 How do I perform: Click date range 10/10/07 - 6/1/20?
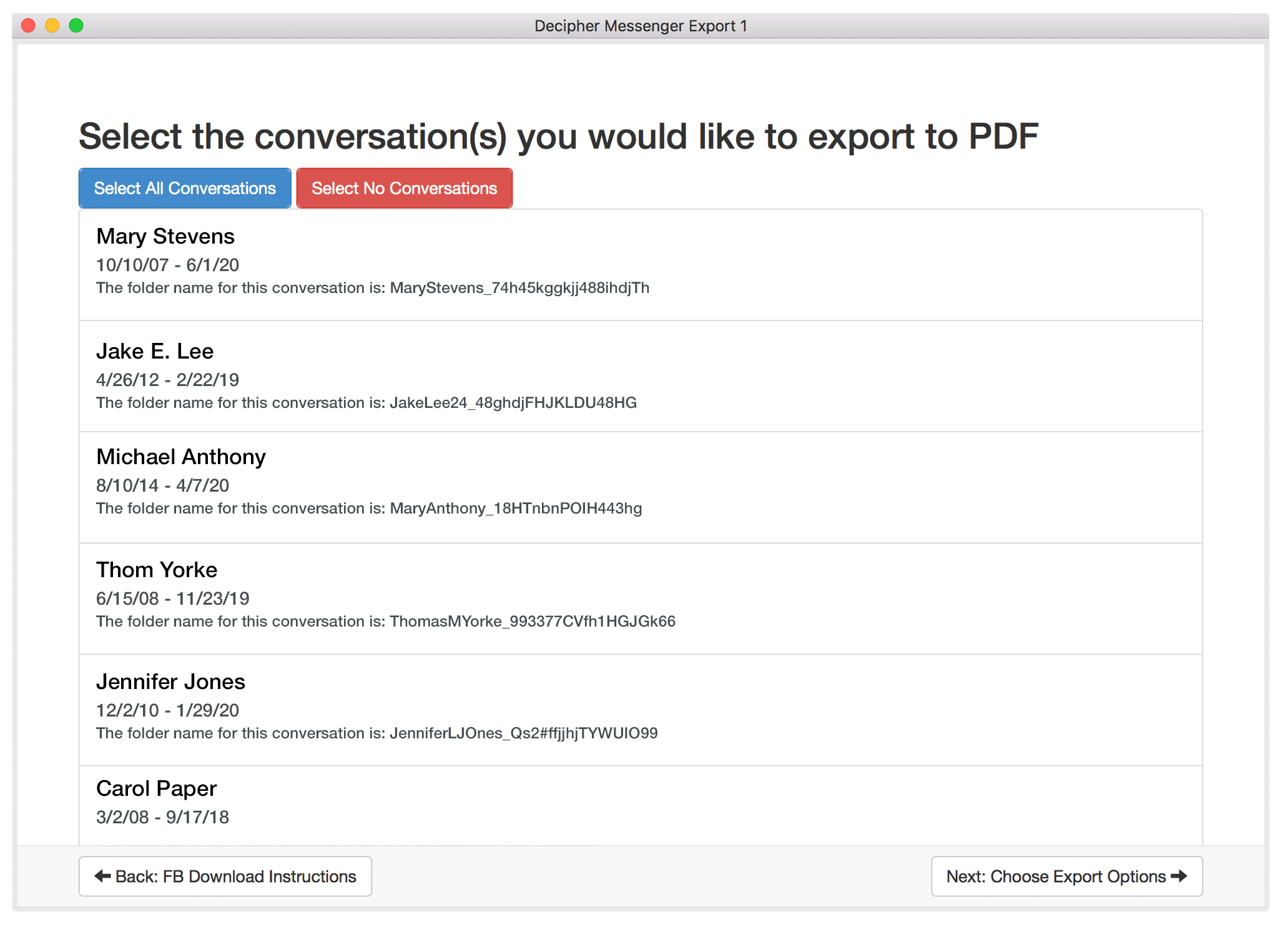coord(167,265)
